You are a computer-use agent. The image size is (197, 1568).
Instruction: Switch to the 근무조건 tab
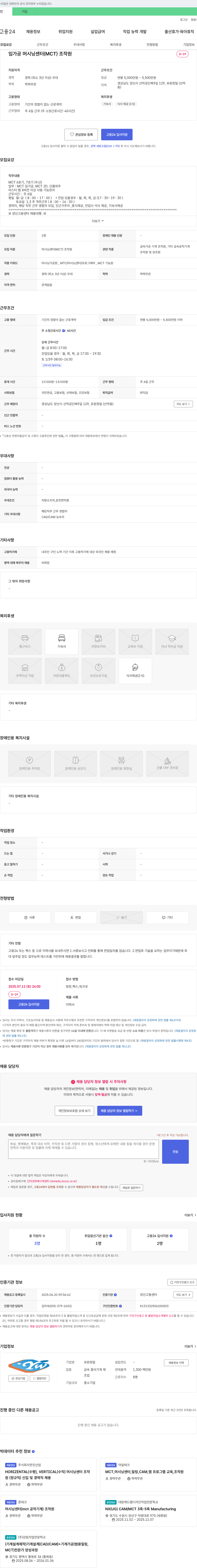pyautogui.click(x=42, y=44)
